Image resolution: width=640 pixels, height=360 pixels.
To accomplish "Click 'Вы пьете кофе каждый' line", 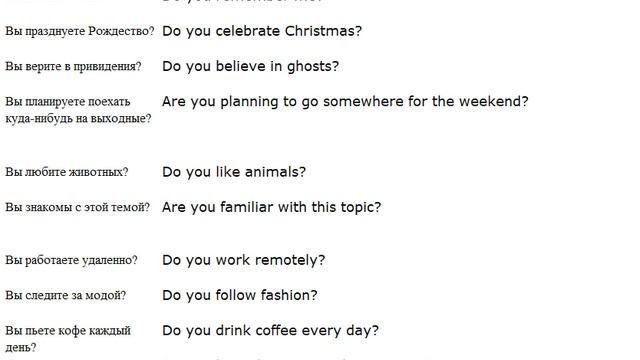I will pos(68,330).
